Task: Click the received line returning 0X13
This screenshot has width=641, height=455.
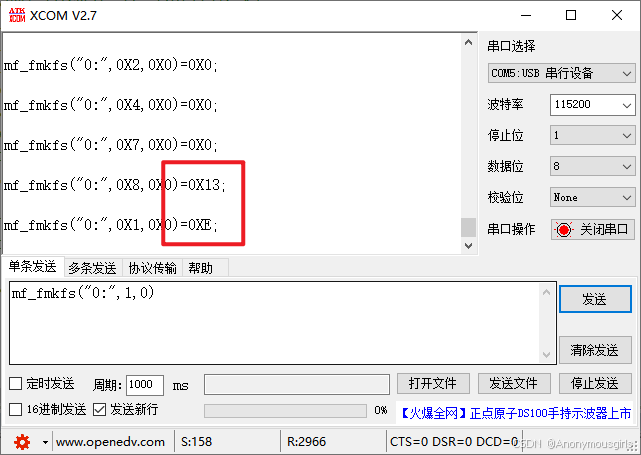Action: coord(114,185)
